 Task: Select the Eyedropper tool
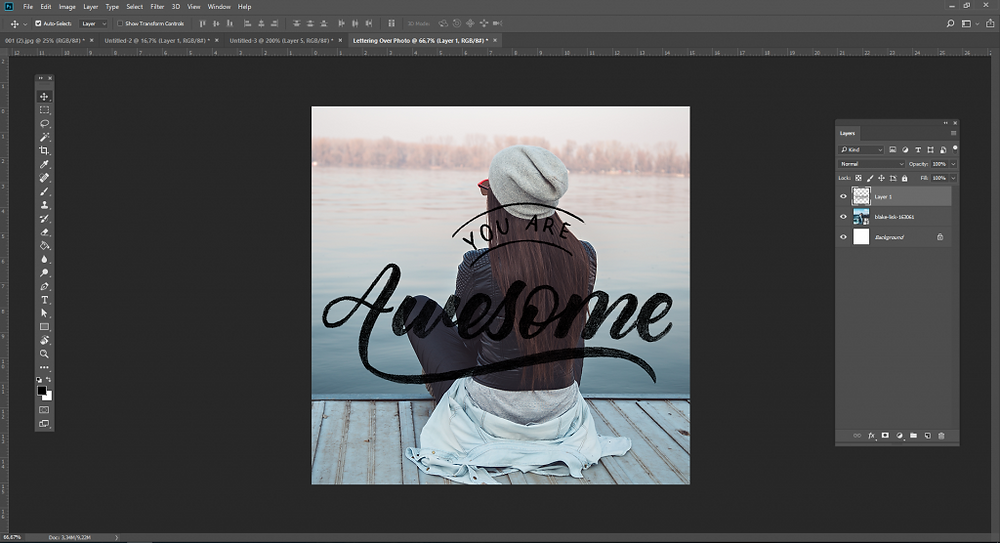click(x=44, y=164)
